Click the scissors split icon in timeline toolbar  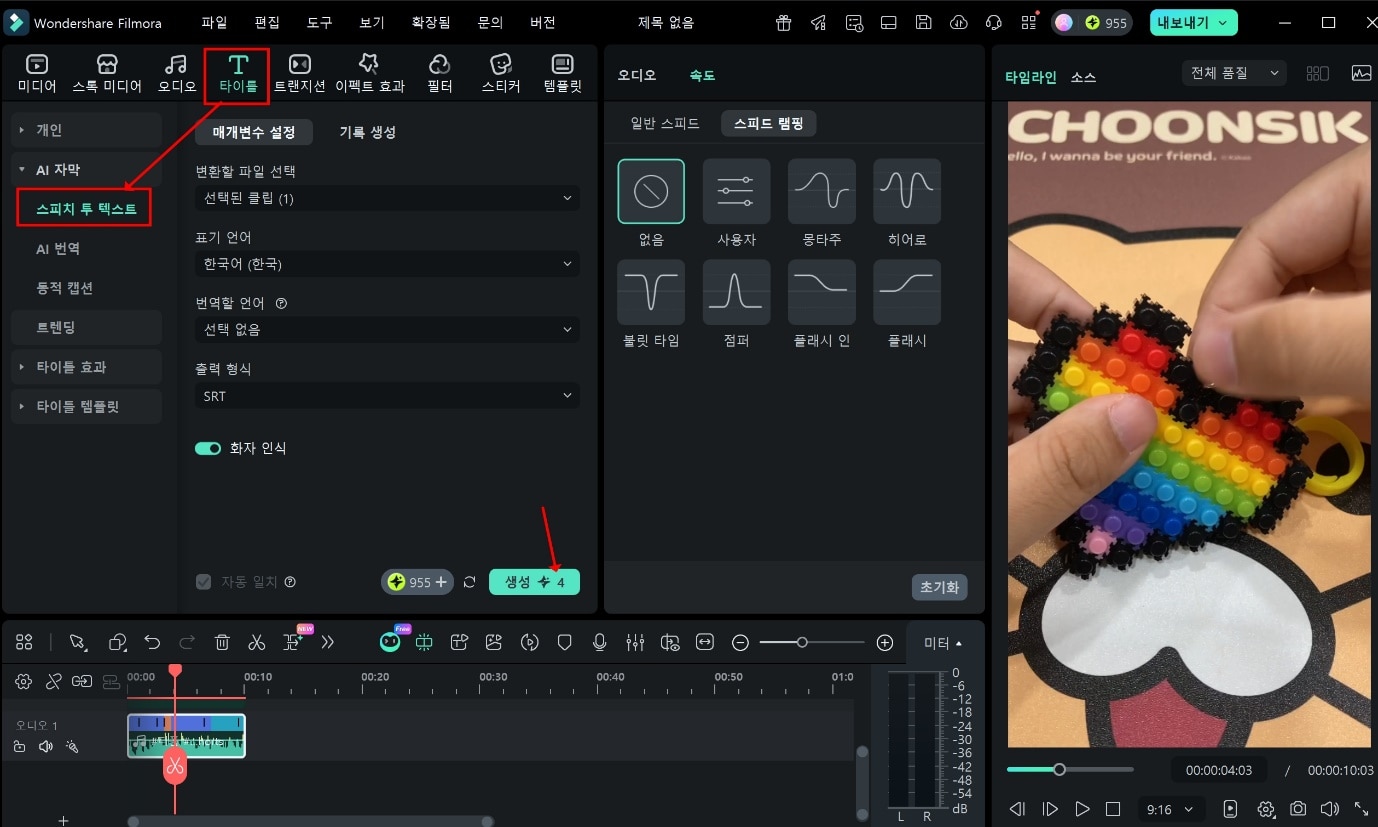click(257, 643)
